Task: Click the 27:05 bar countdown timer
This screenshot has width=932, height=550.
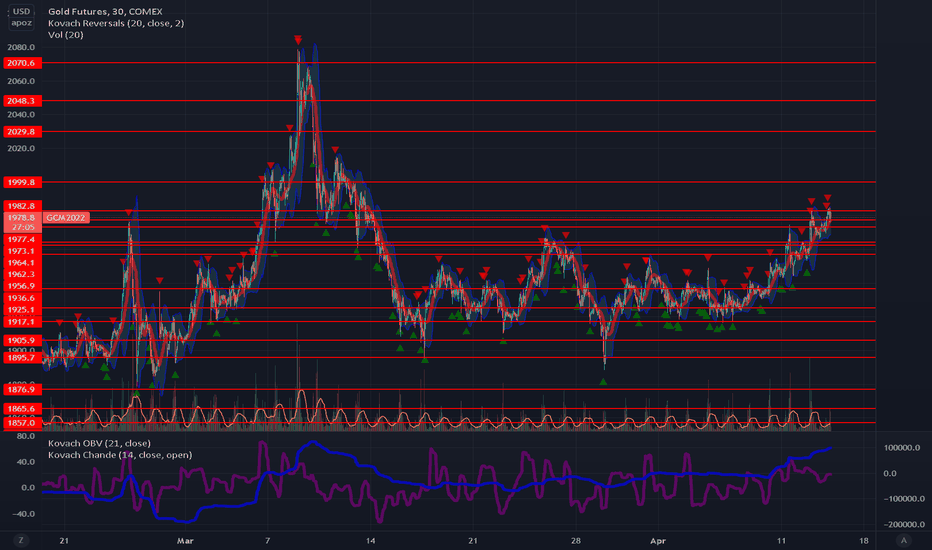Action: pyautogui.click(x=23, y=228)
